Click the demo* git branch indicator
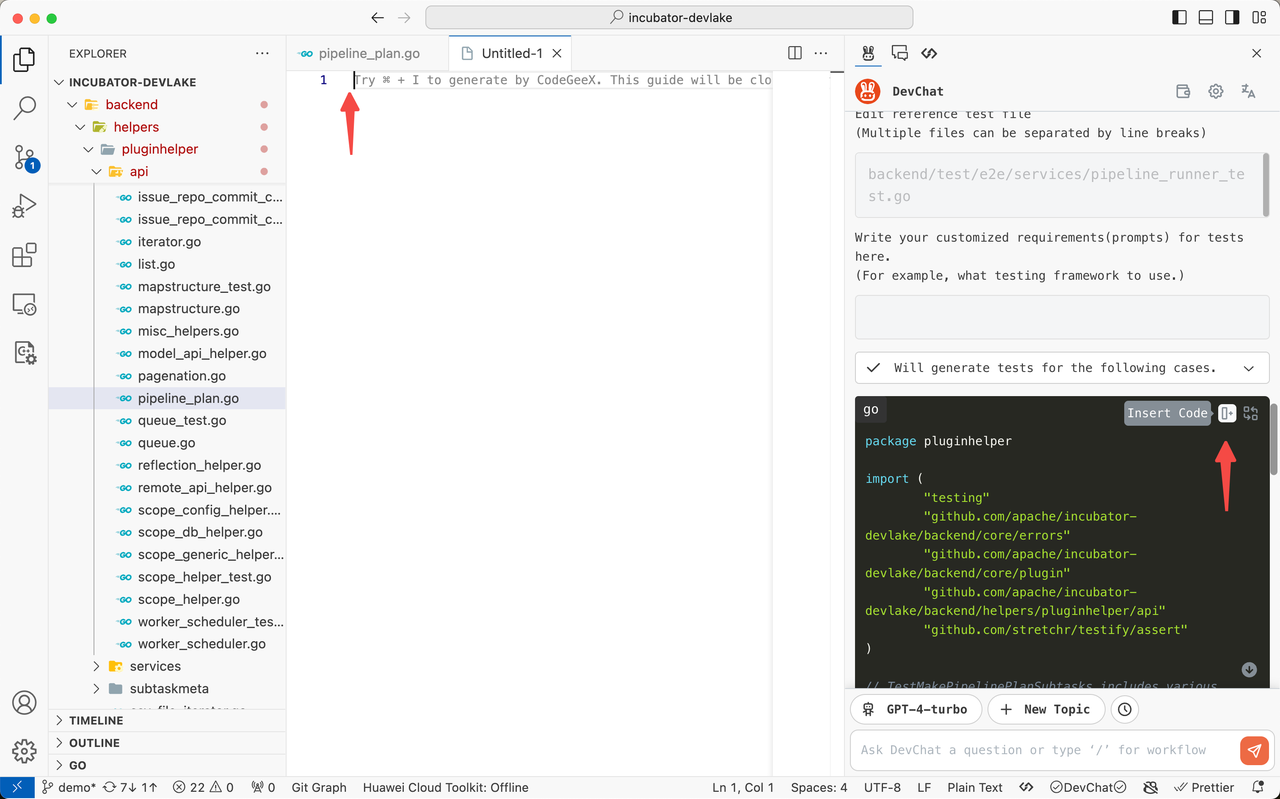 click(x=69, y=787)
